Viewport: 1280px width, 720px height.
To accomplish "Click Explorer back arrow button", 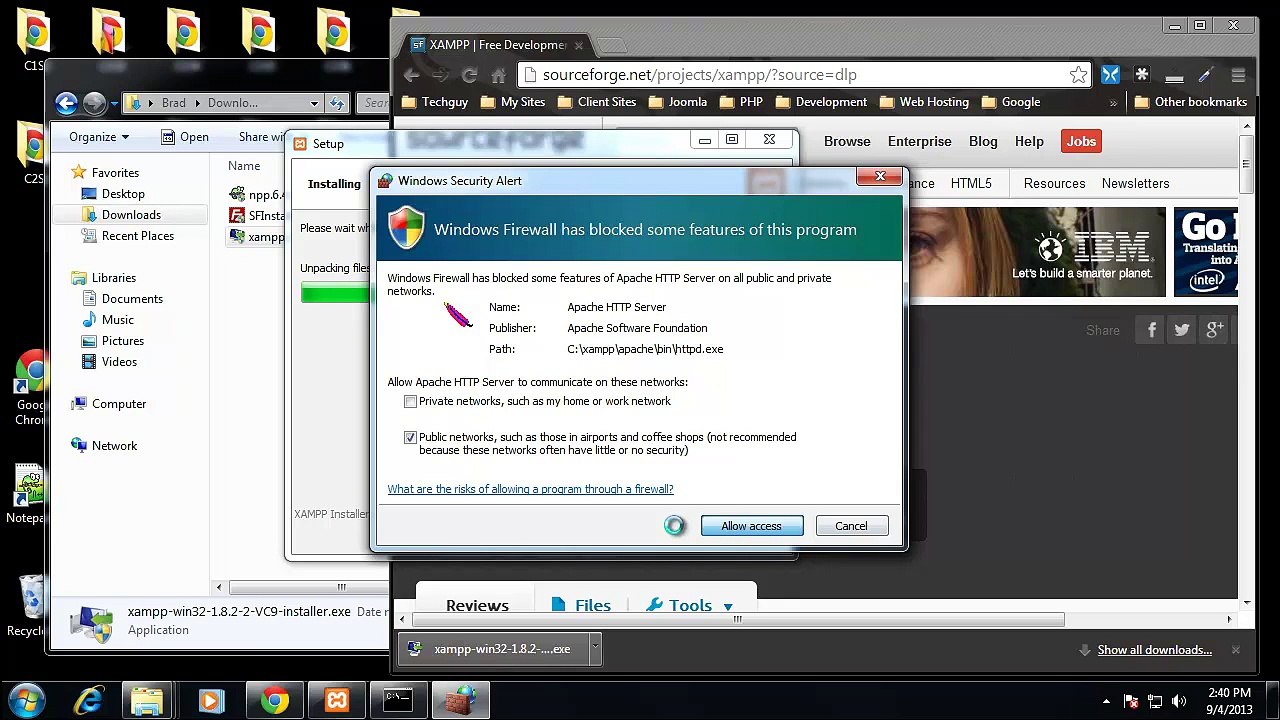I will [x=66, y=103].
